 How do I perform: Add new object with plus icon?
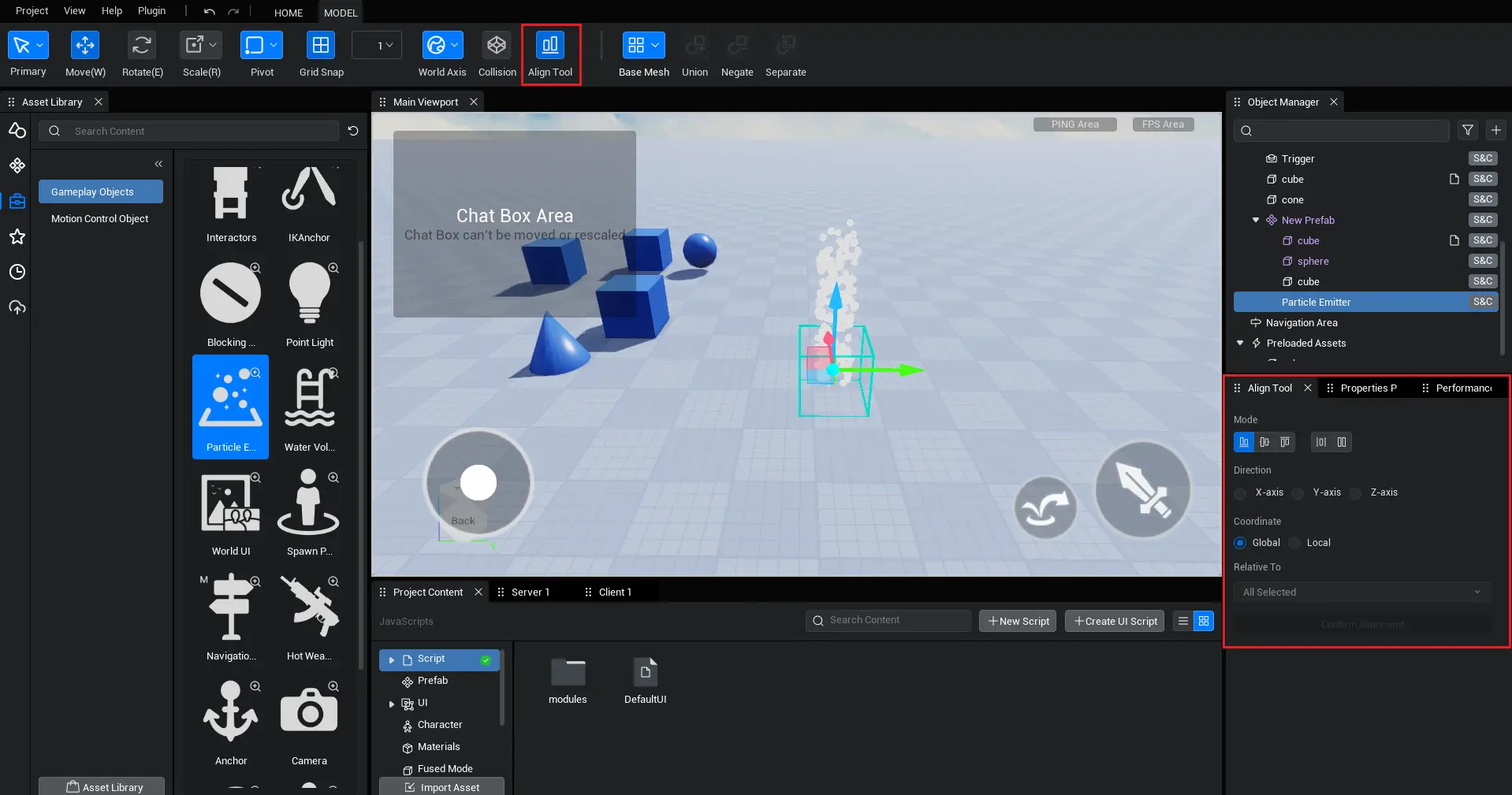click(1495, 130)
